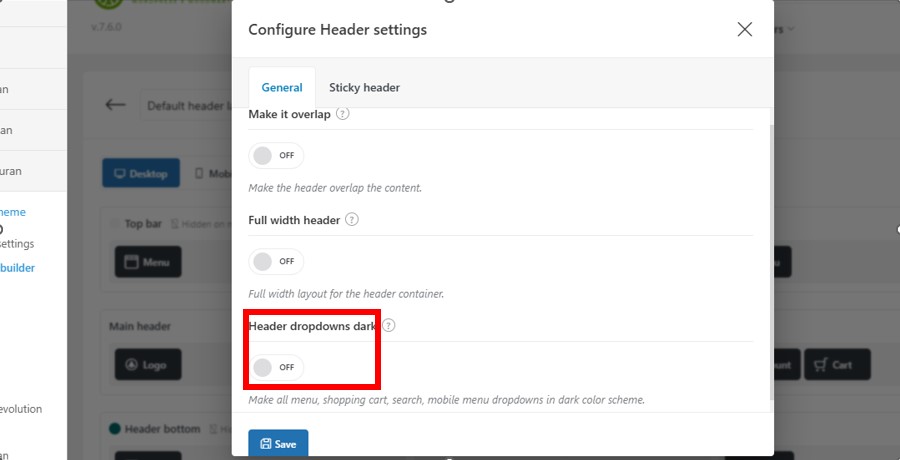The width and height of the screenshot is (900, 460).
Task: Close the Configure Header settings dialog
Action: coord(744,29)
